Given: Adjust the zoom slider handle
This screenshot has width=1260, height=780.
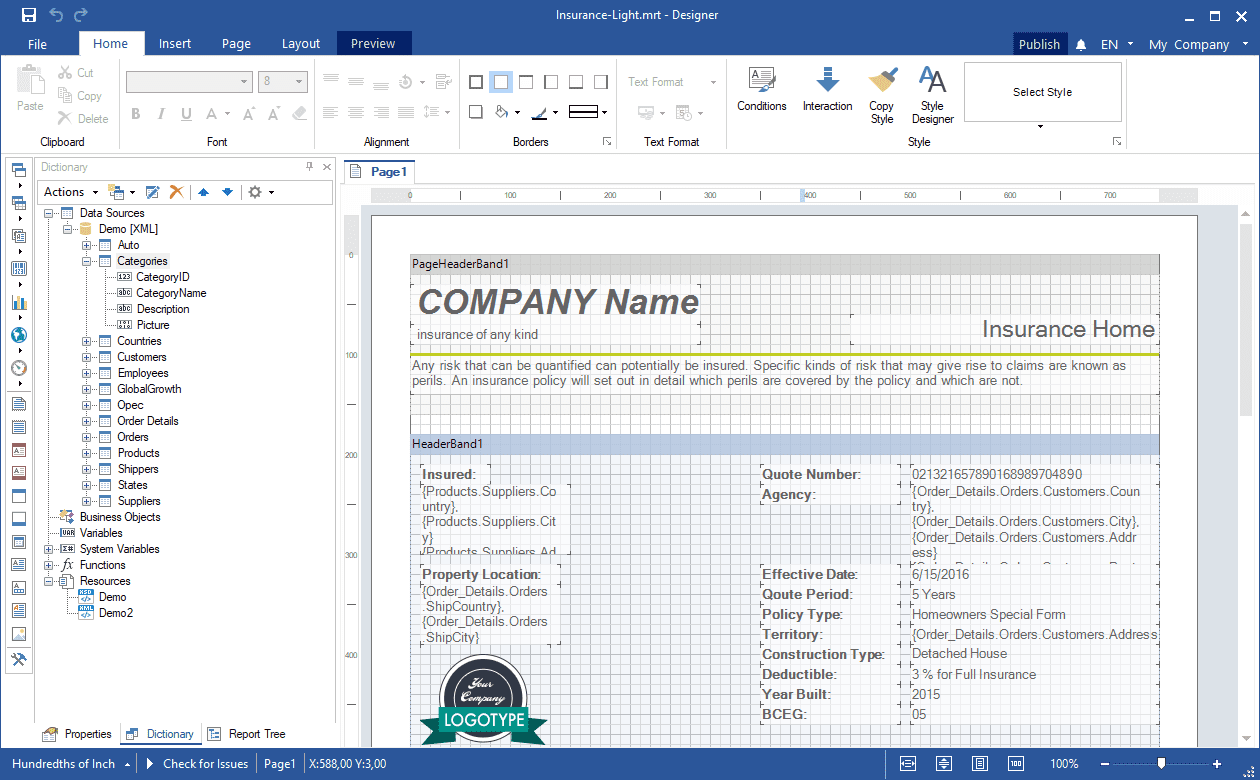Looking at the screenshot, I should [x=1161, y=763].
